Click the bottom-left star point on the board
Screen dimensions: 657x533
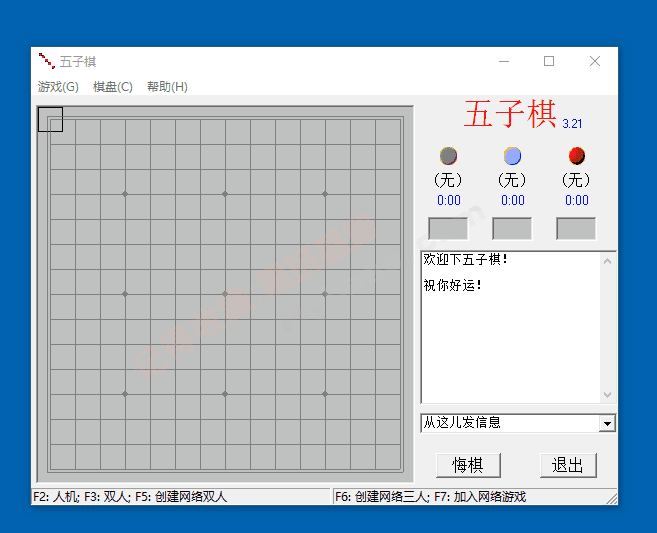pyautogui.click(x=125, y=394)
